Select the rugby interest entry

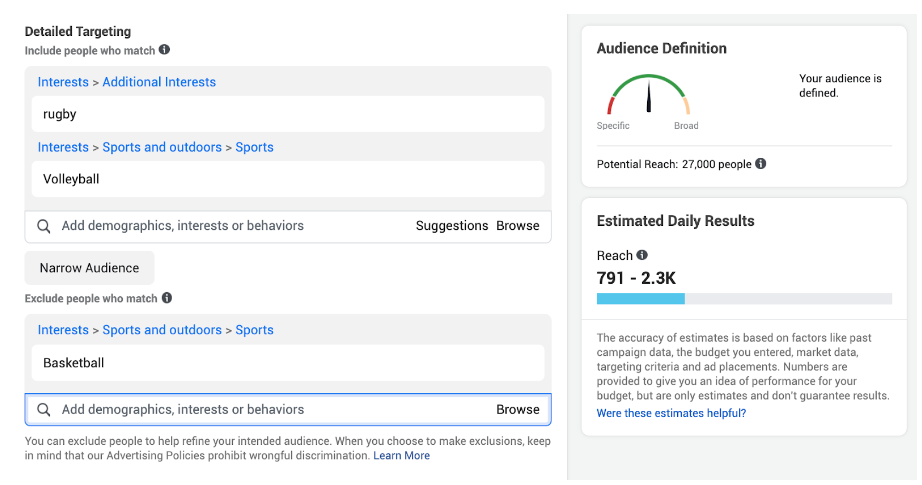288,114
